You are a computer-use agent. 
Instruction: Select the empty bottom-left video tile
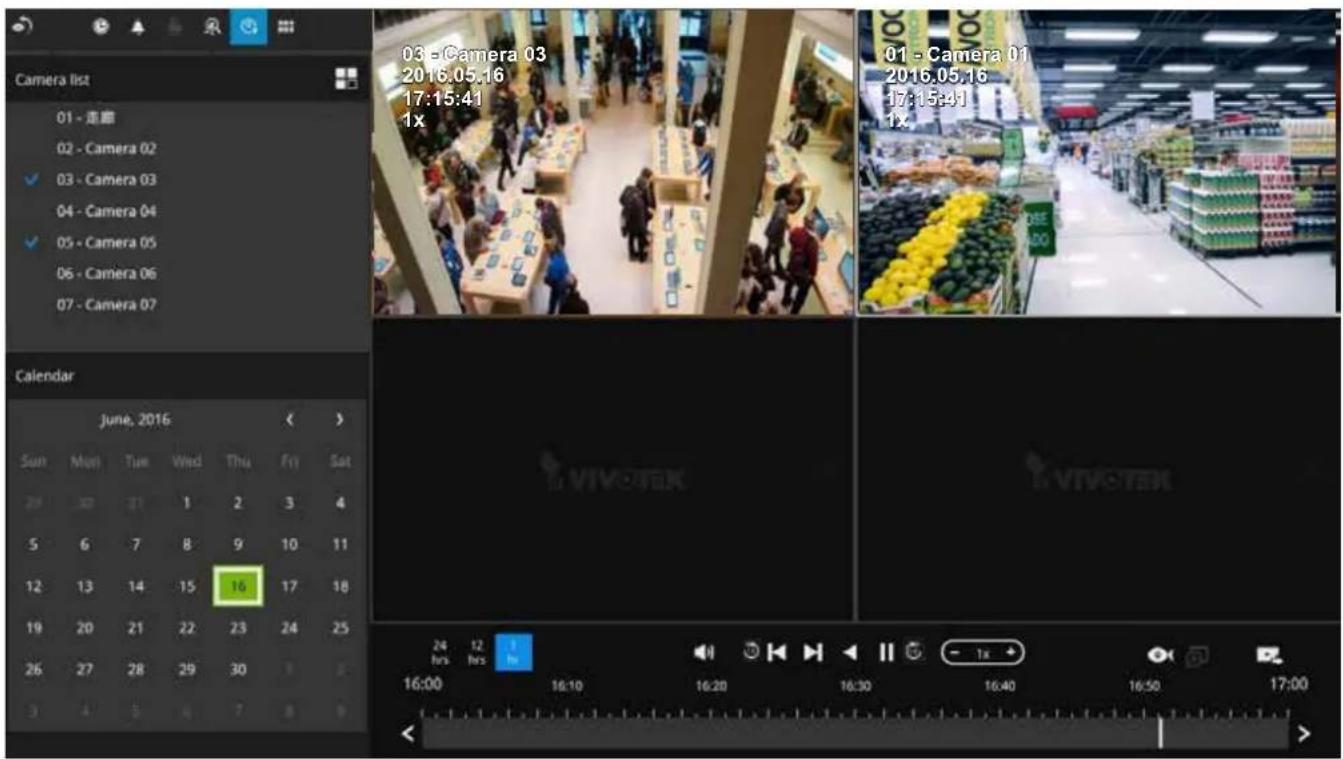[613, 469]
